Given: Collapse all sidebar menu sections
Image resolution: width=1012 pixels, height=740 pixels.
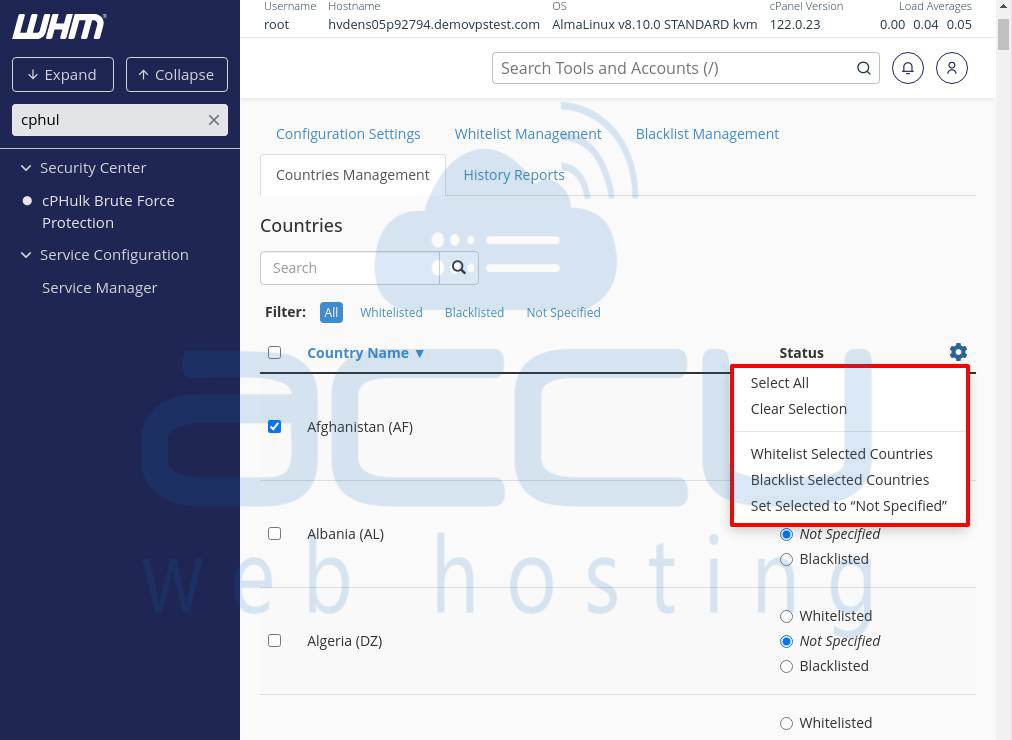Looking at the screenshot, I should click(x=177, y=75).
